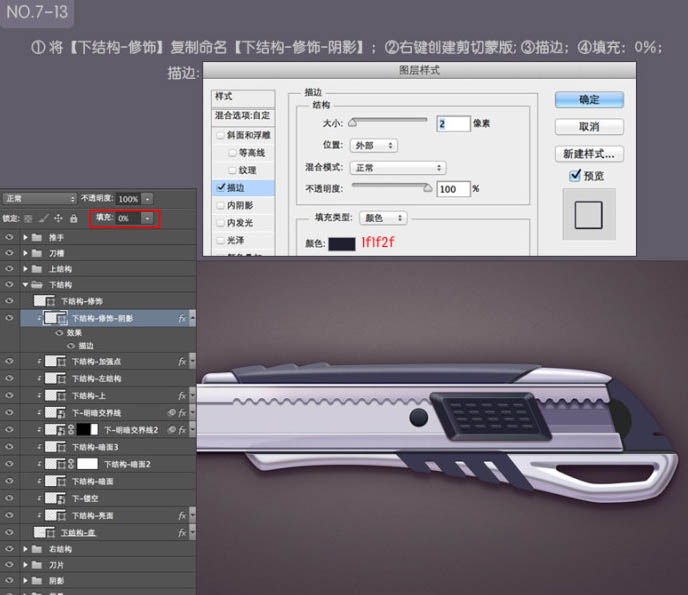Select the black-white mask thumbnail of 下-明暗交界线2
Viewport: 688px width, 595px height.
coord(87,430)
